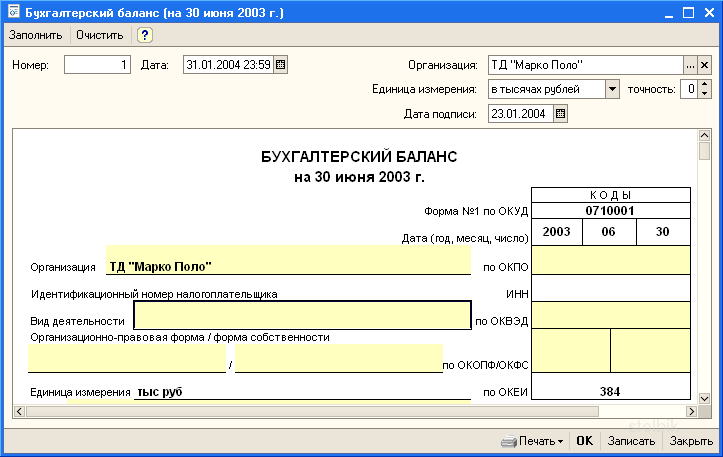The image size is (723, 457).
Task: Click Очистить in the toolbar
Action: (100, 35)
